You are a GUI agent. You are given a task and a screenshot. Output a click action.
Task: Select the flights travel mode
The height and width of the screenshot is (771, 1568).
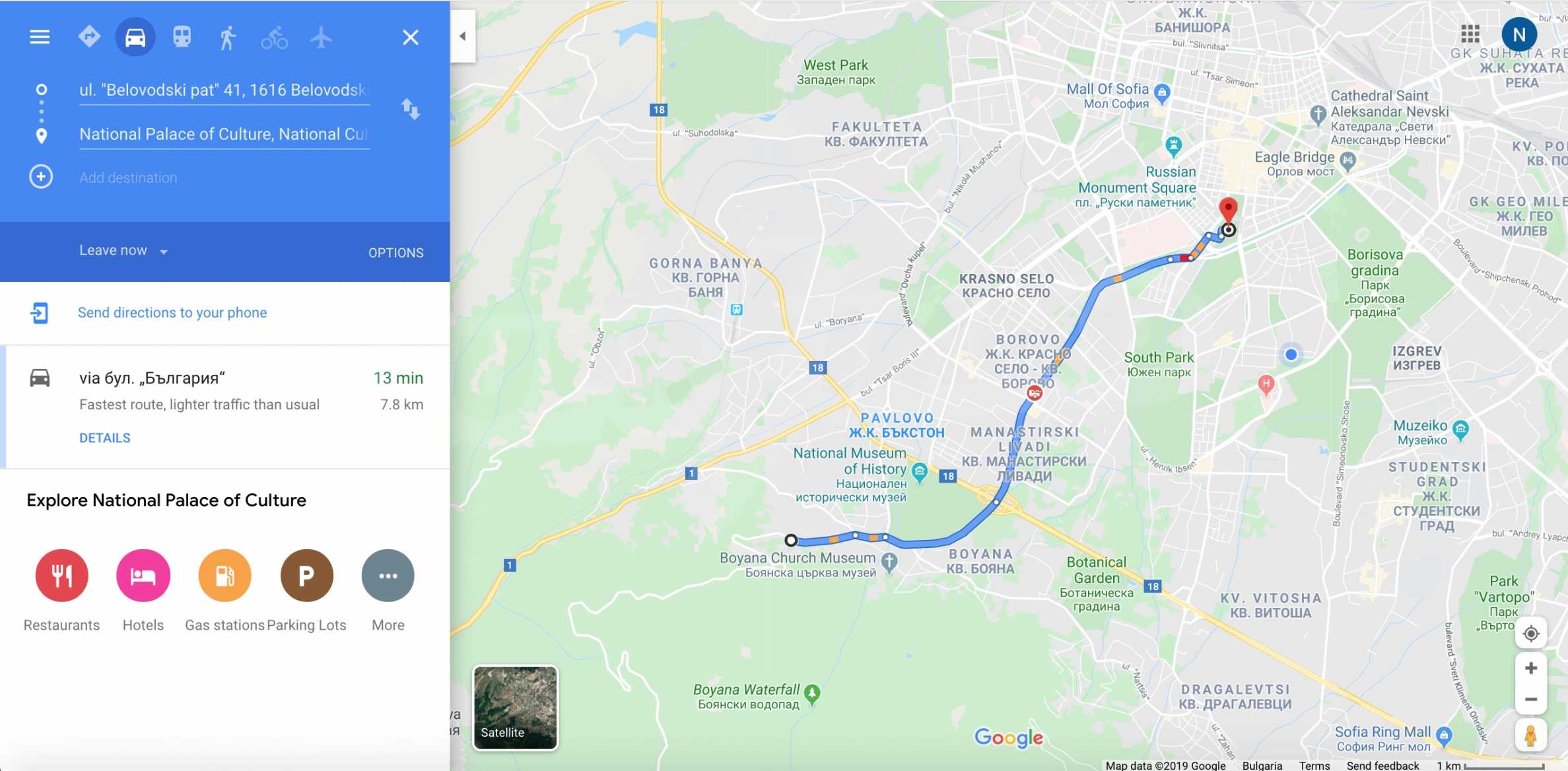[321, 37]
